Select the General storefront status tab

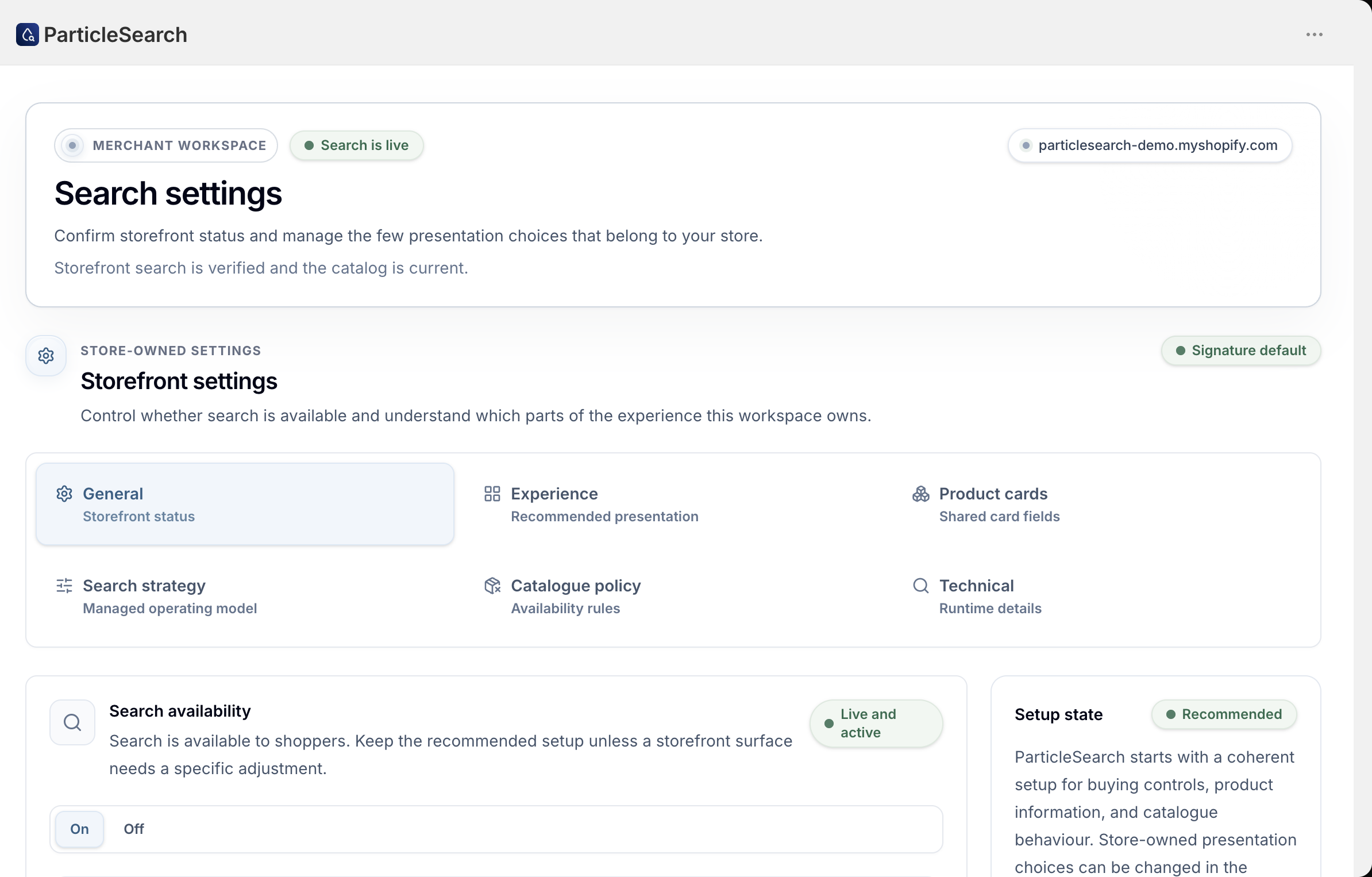(x=245, y=504)
